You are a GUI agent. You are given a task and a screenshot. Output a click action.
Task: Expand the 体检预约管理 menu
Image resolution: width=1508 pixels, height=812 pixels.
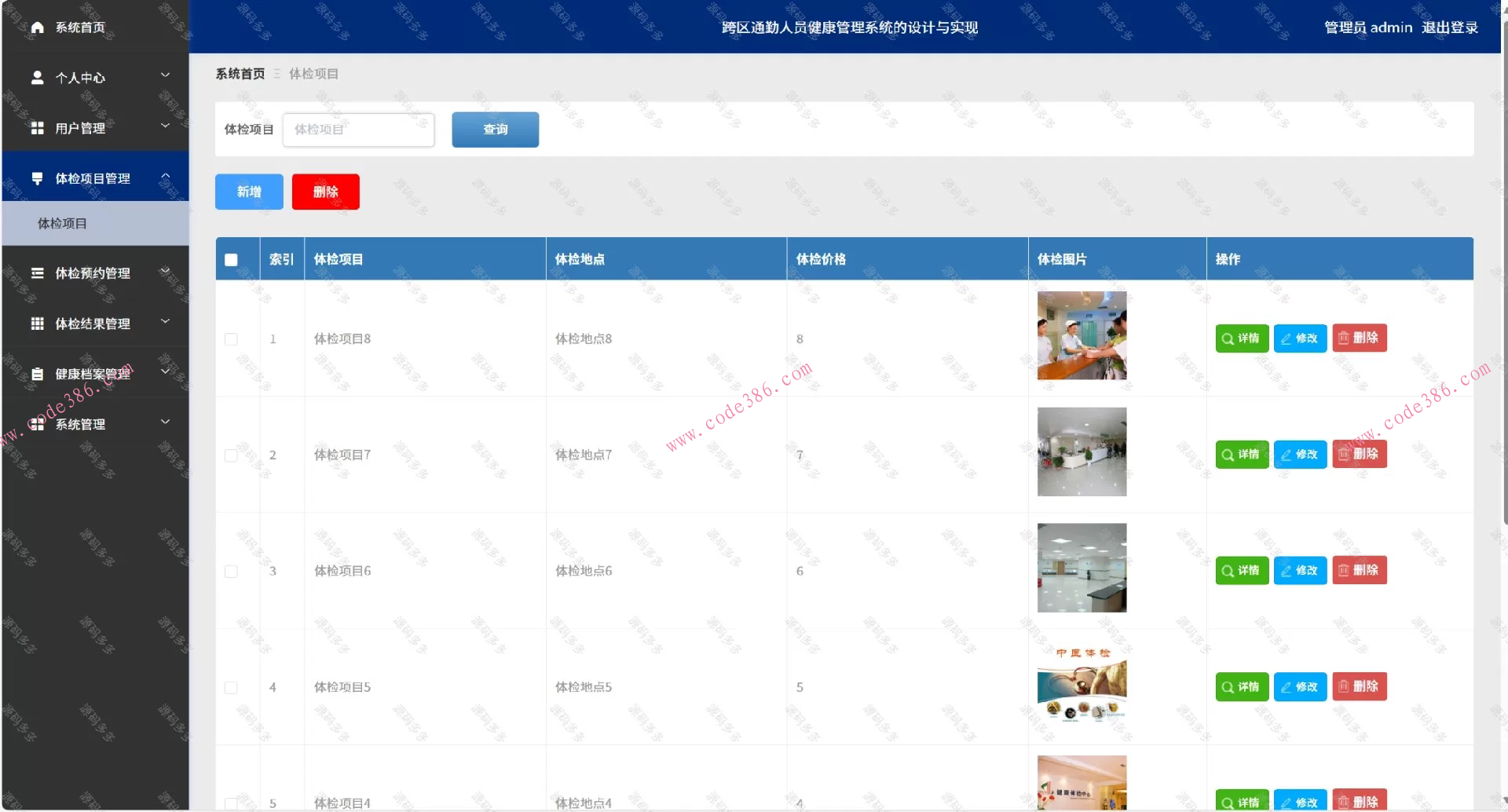pyautogui.click(x=165, y=271)
